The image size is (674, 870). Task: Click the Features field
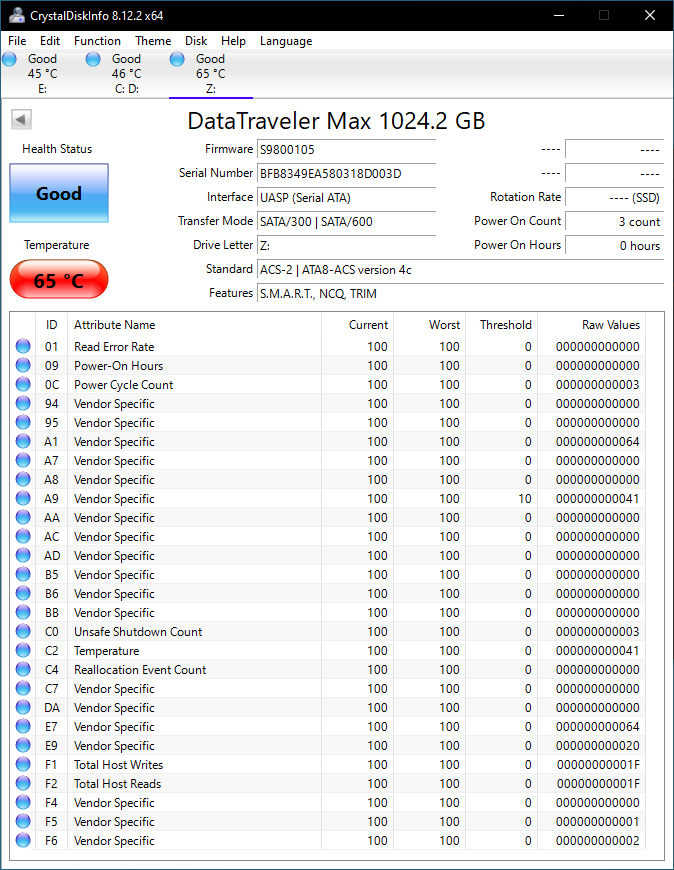click(460, 294)
